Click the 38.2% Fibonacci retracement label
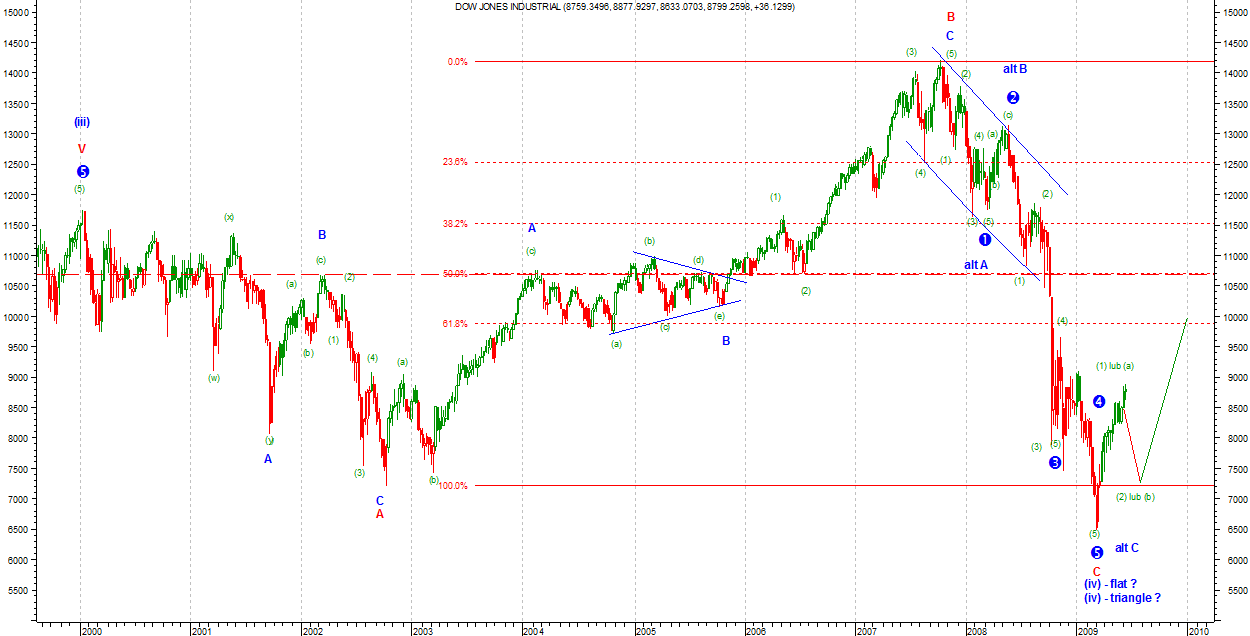This screenshot has height=636, width=1250. (456, 224)
